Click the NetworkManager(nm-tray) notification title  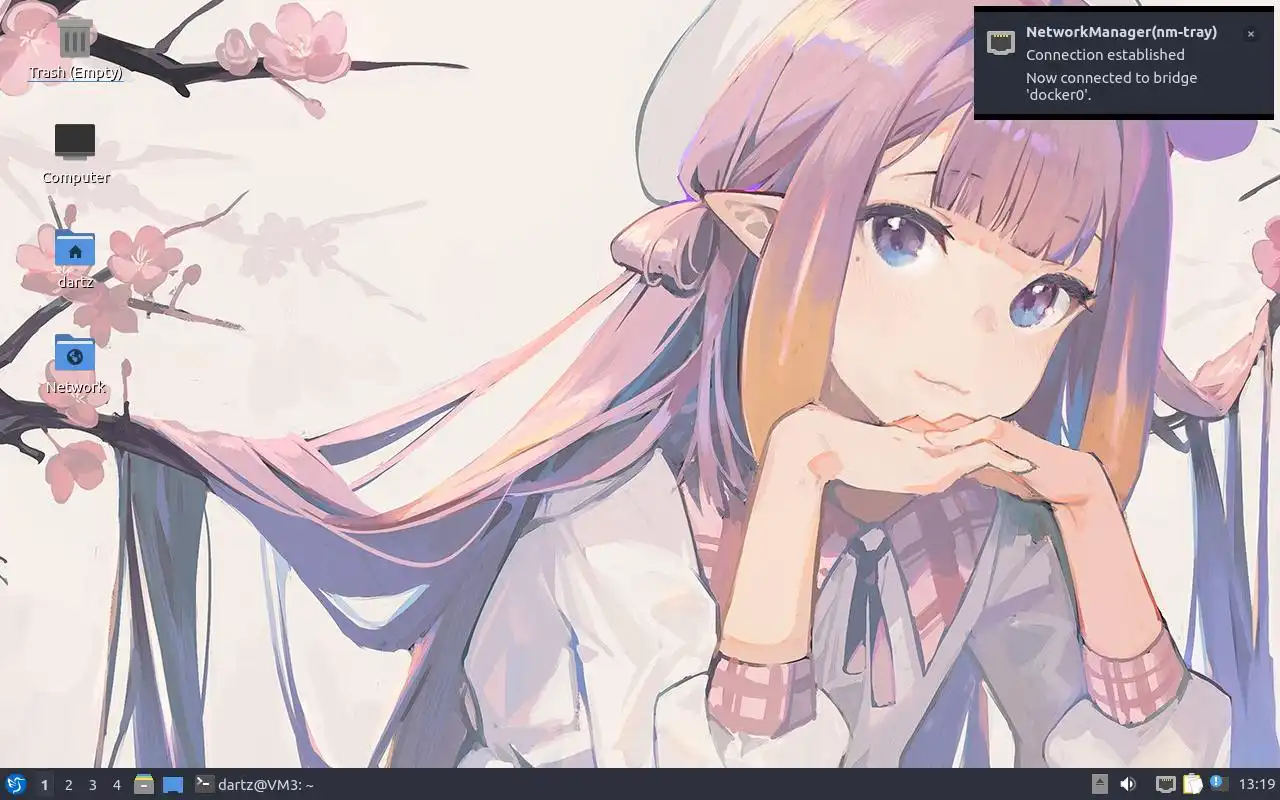click(1121, 32)
